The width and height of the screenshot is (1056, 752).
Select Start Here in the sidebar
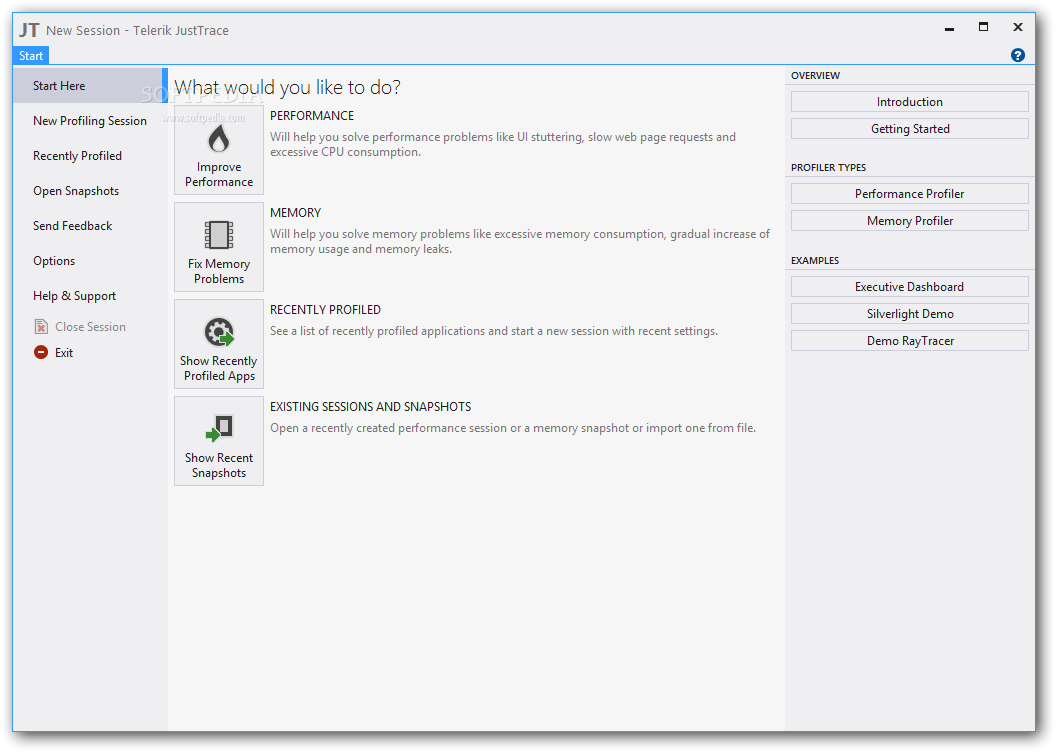[90, 86]
